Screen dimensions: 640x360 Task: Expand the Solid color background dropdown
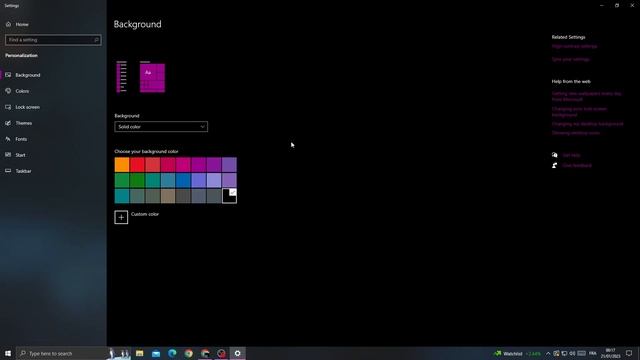(161, 127)
